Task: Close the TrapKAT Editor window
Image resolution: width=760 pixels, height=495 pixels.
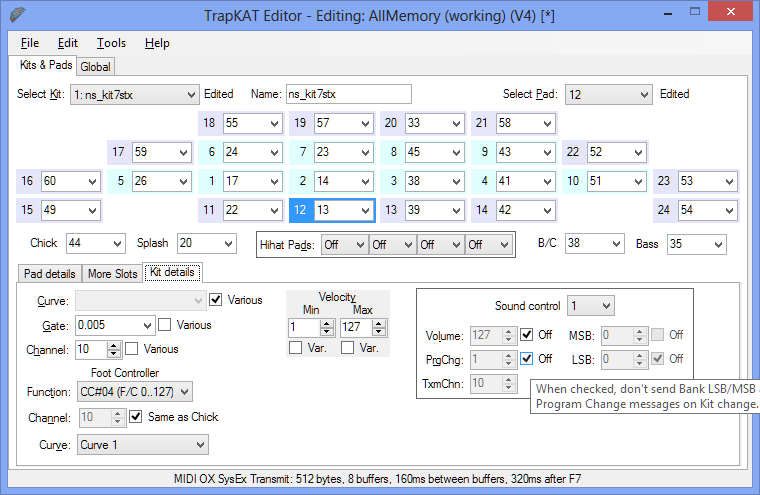Action: [730, 12]
